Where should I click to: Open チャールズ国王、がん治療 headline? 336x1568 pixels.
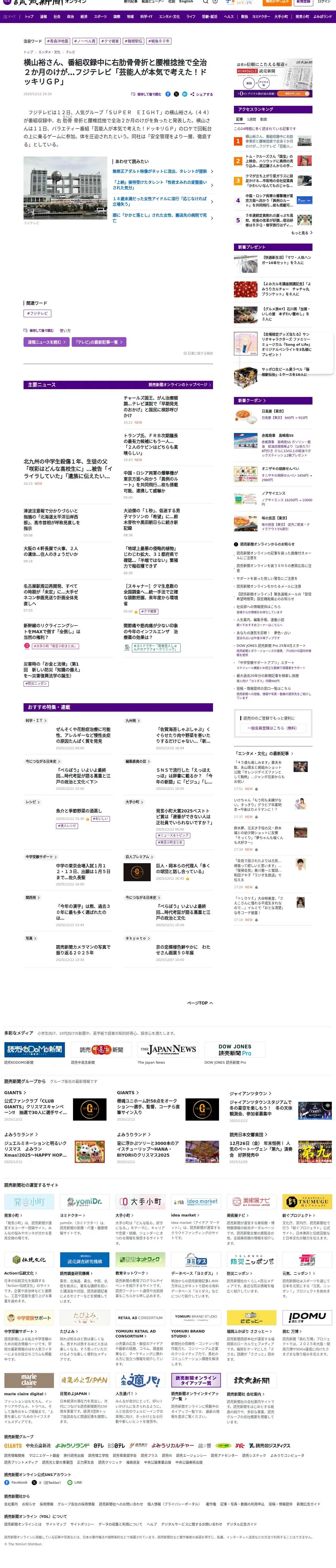pos(151,407)
